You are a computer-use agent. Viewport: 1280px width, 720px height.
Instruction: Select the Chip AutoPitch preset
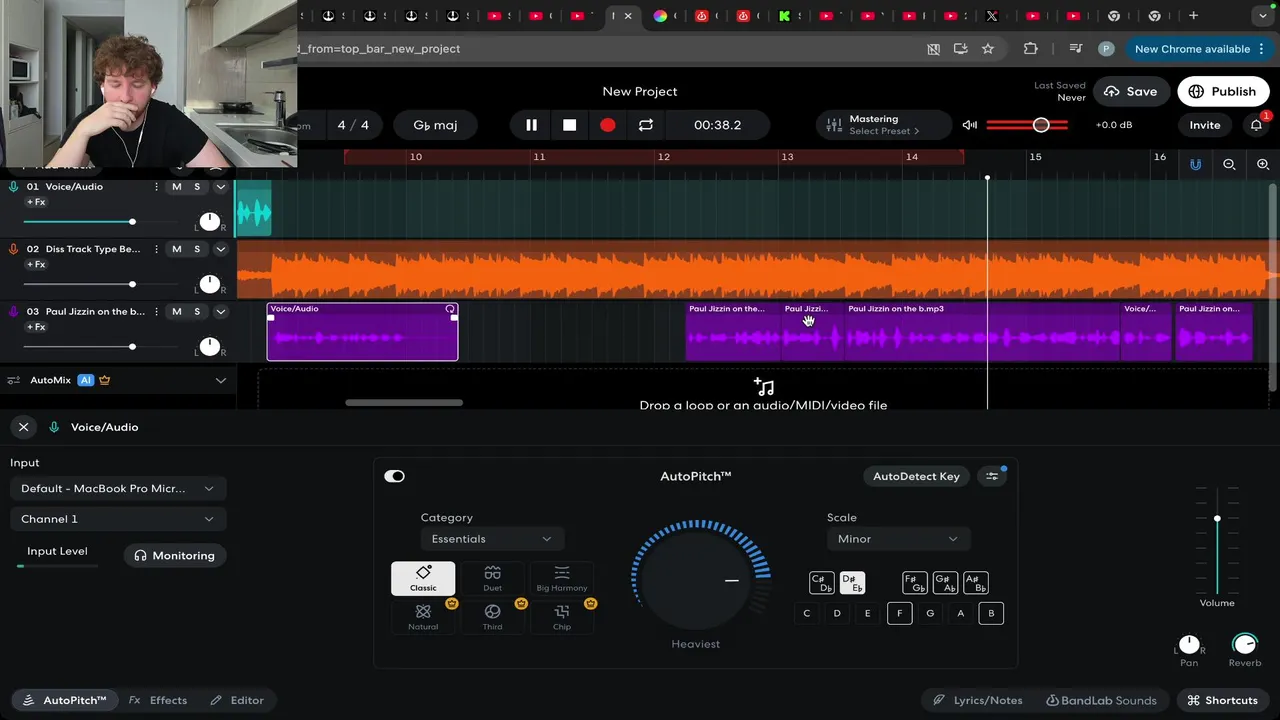point(562,617)
